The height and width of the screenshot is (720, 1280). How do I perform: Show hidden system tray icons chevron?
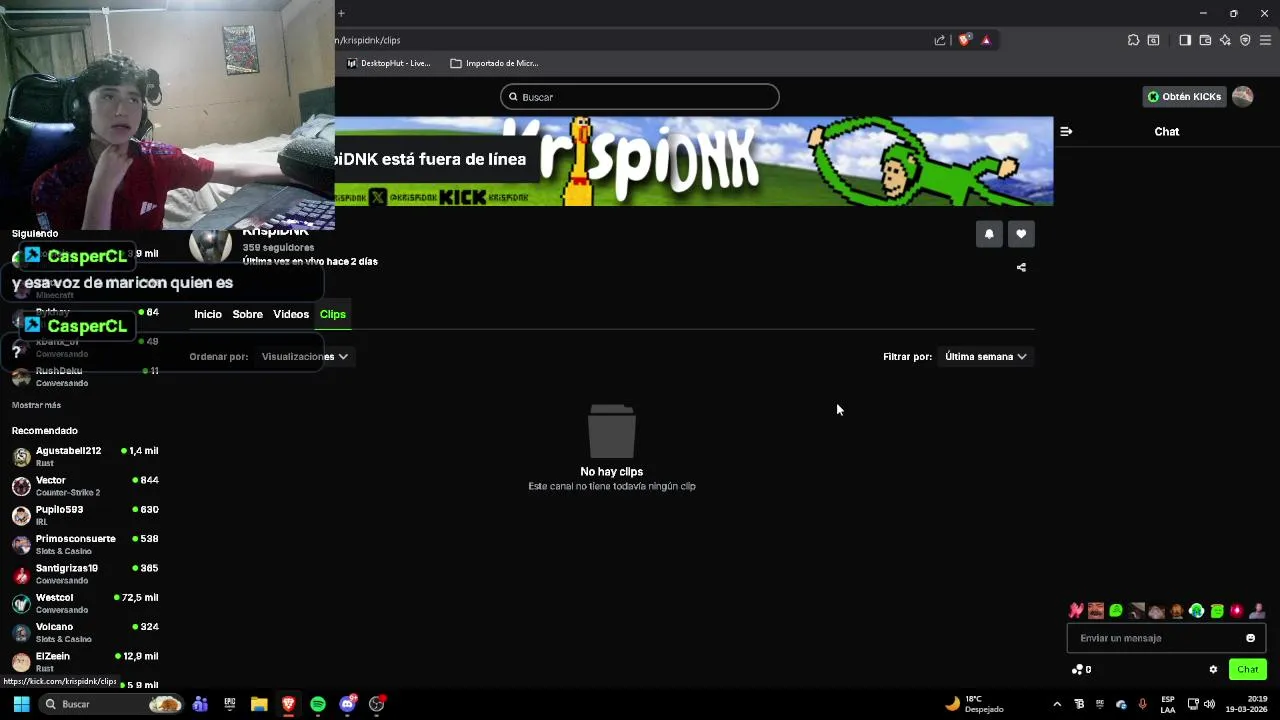click(x=1057, y=704)
